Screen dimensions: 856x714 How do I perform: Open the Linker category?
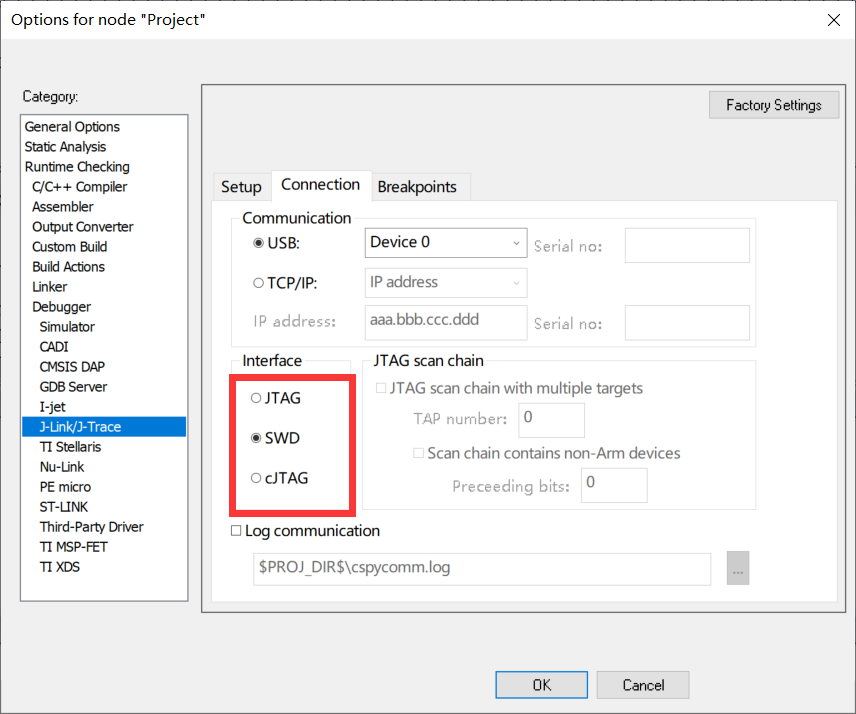click(x=50, y=287)
